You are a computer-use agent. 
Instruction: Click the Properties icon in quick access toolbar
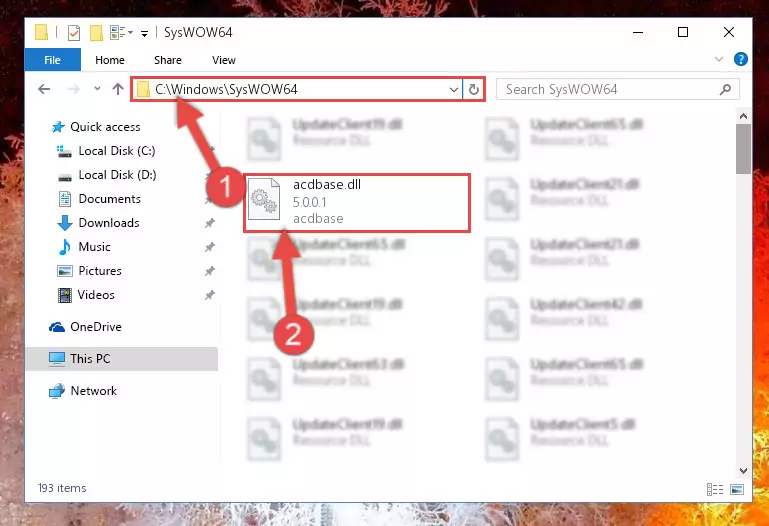(74, 33)
